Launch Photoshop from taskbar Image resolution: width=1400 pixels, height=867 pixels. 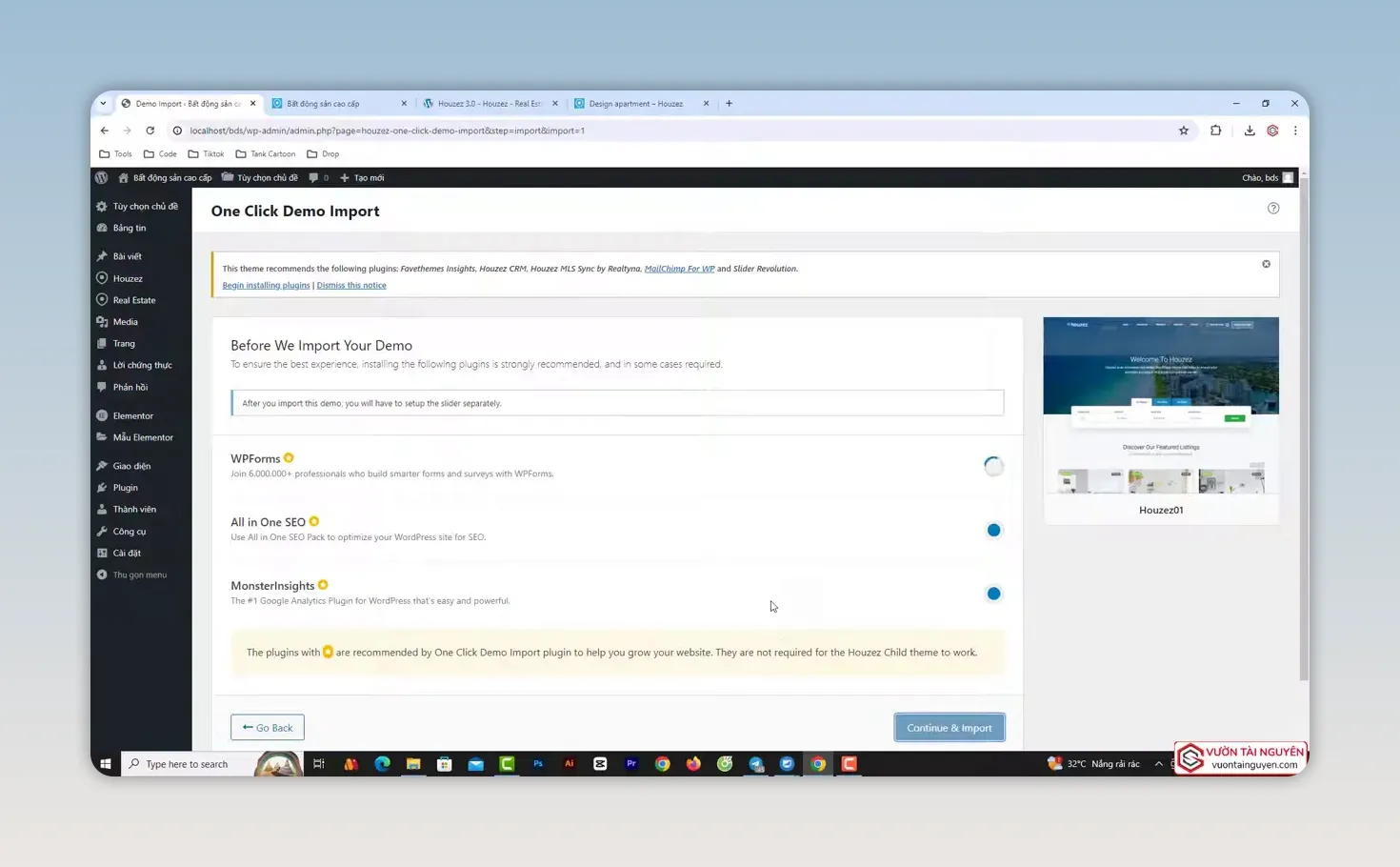pyautogui.click(x=538, y=764)
